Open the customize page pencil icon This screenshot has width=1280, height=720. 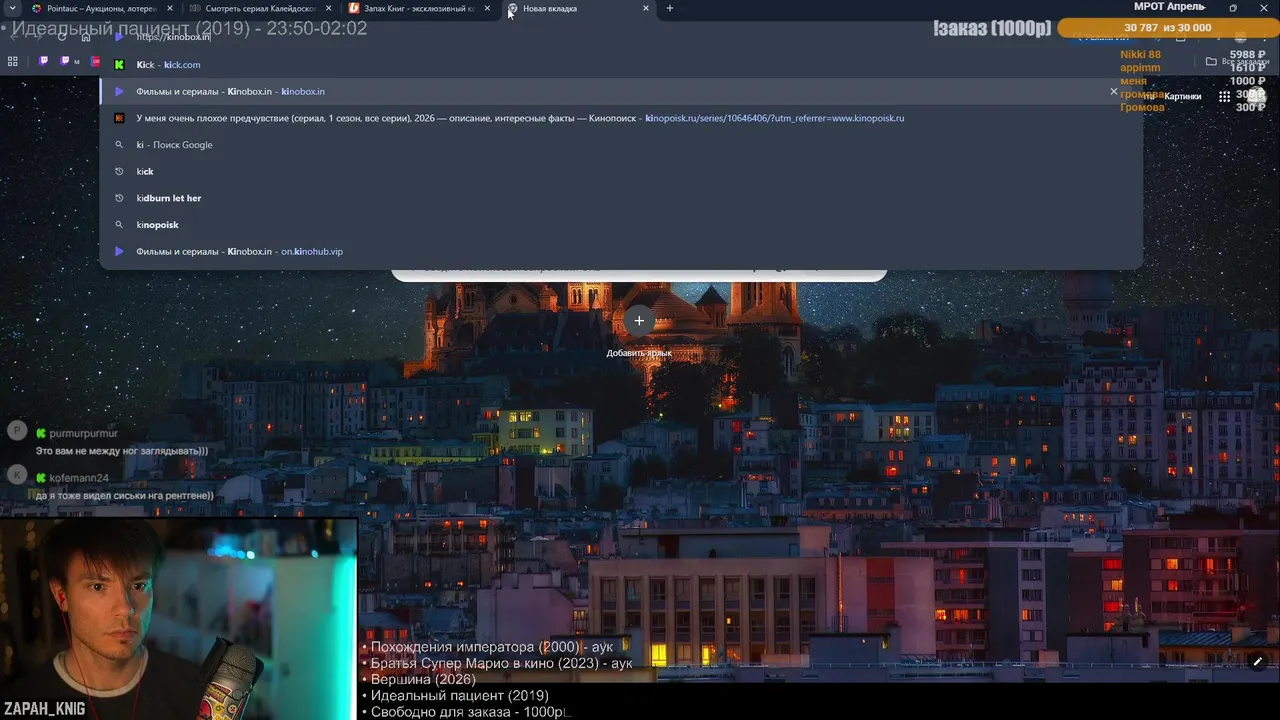click(1258, 661)
